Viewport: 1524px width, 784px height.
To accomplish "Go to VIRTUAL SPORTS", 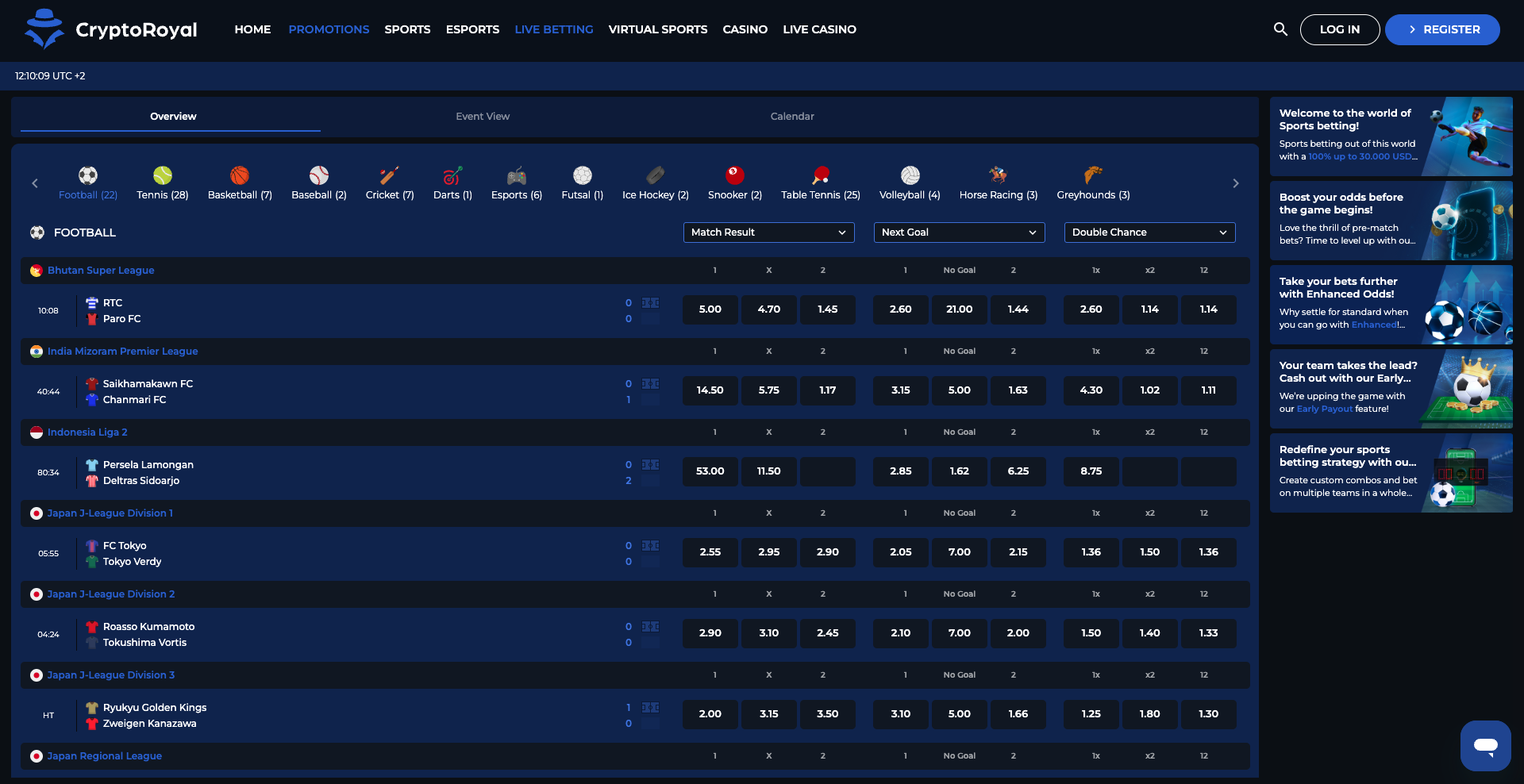I will (x=658, y=29).
